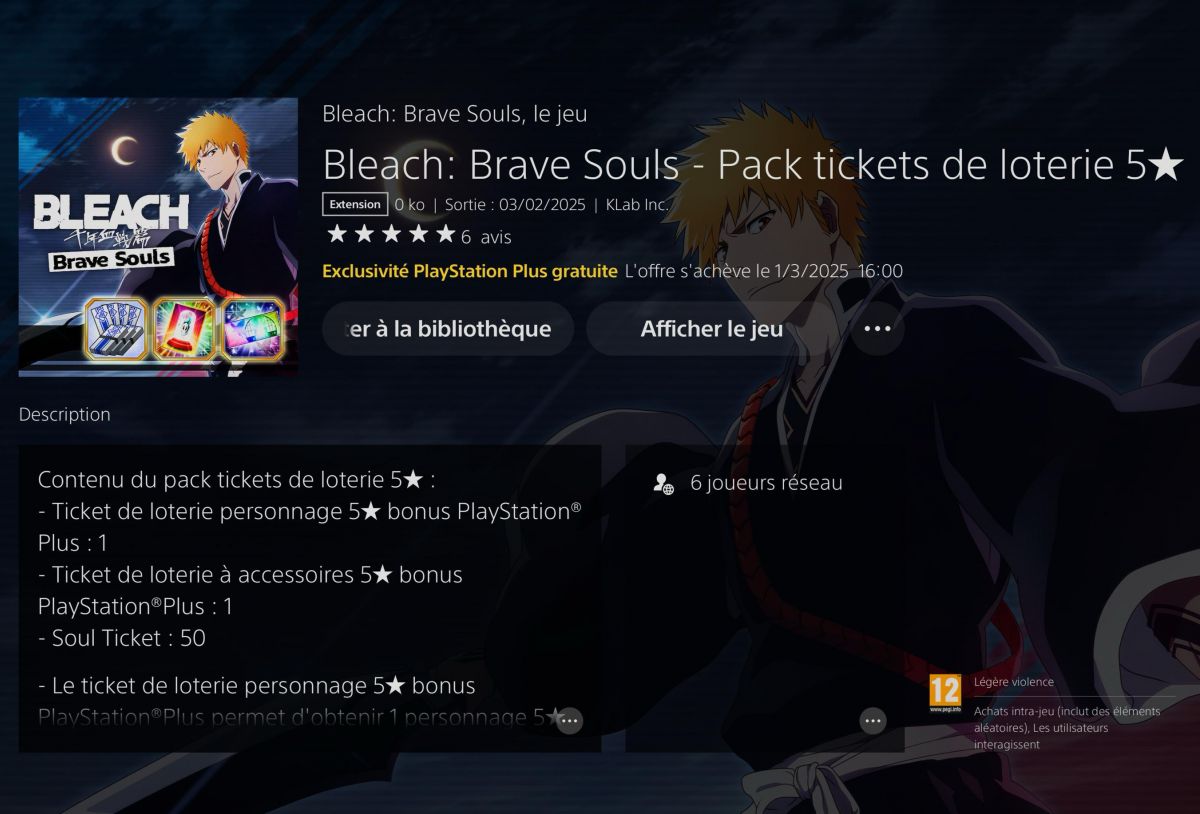Click the red accessory ticket icon on cover
1200x814 pixels.
pos(185,329)
